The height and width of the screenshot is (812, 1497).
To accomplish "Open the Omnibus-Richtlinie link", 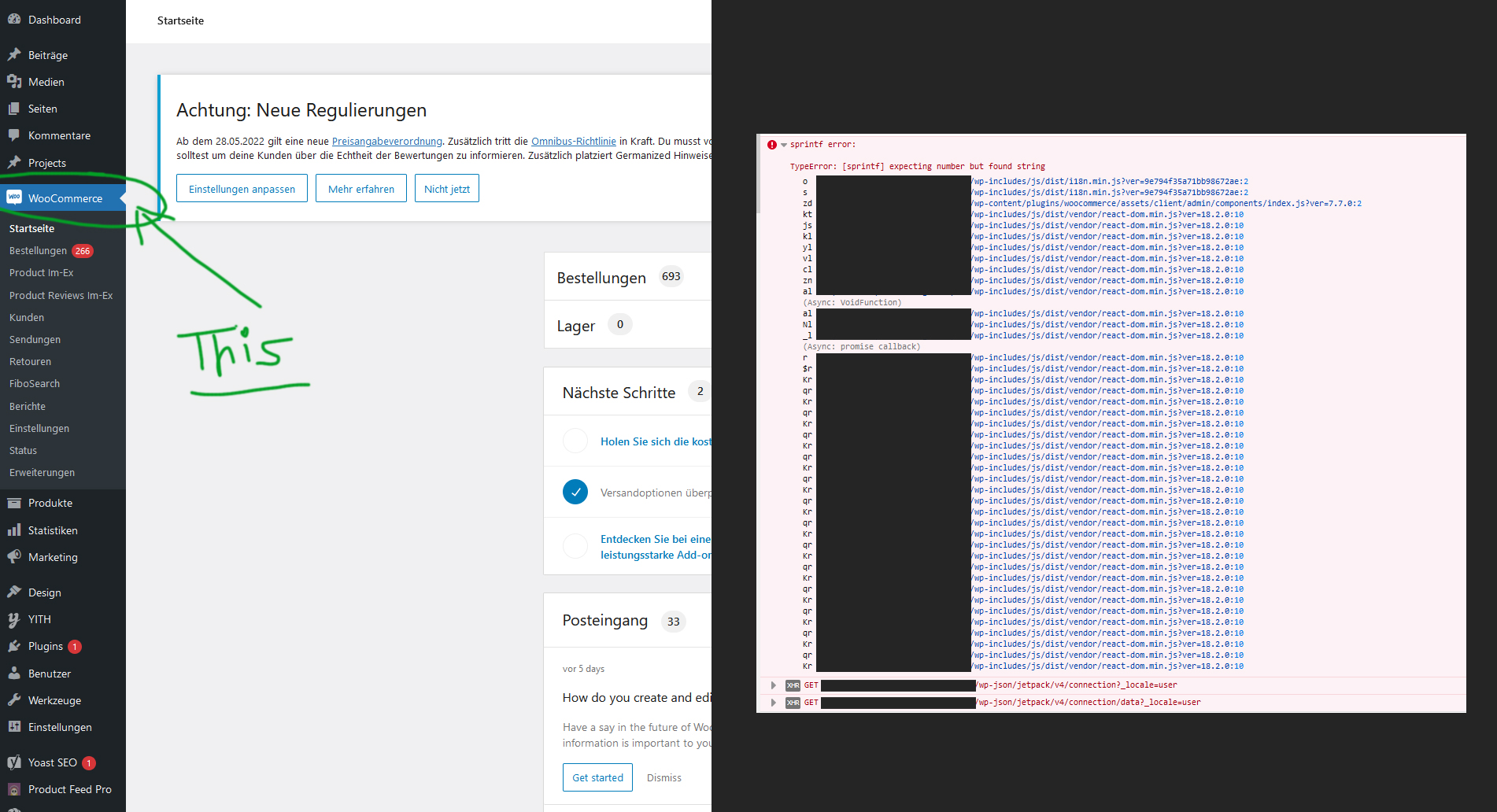I will coord(574,142).
